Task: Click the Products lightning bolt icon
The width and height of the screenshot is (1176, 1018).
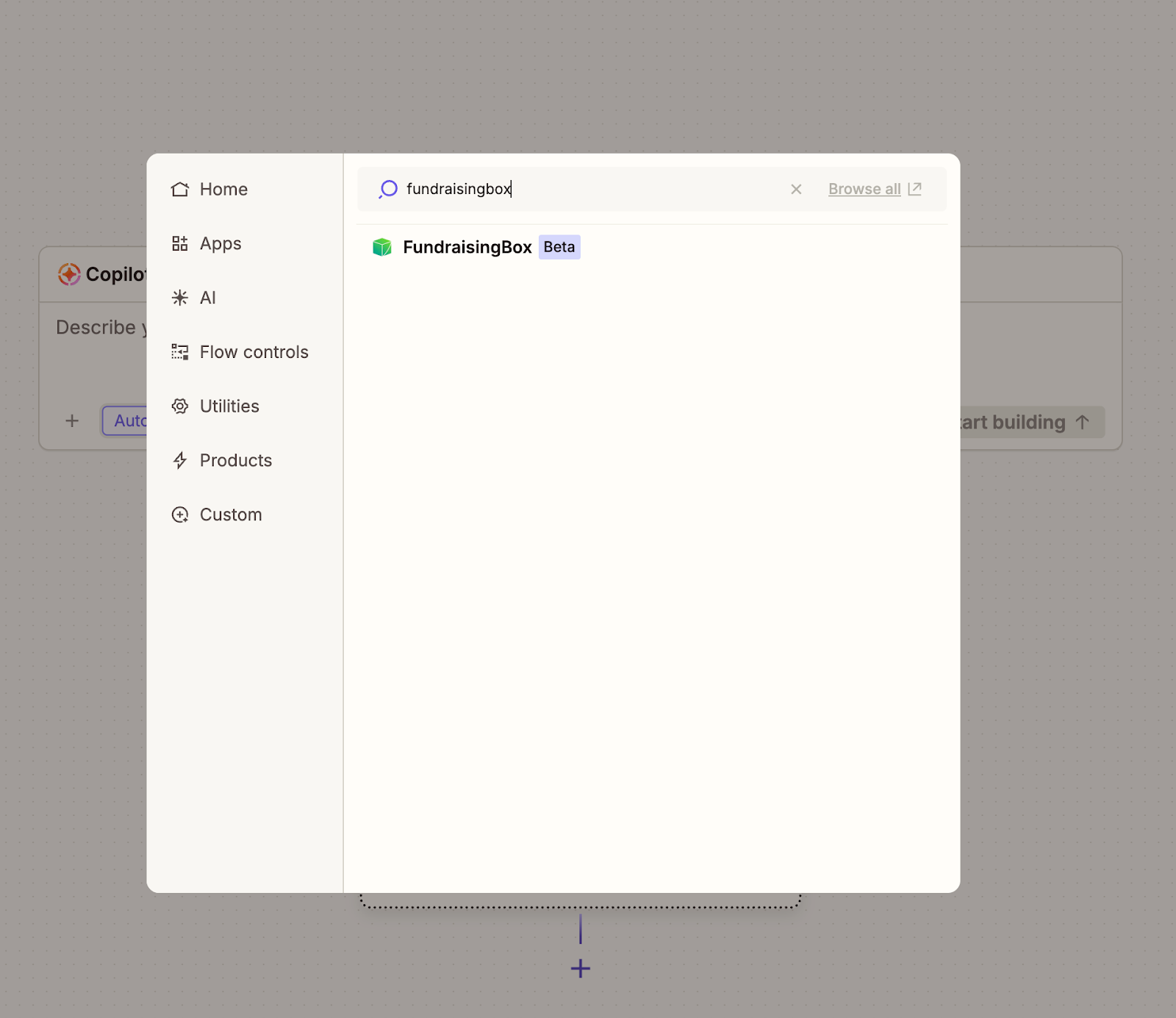Action: click(x=180, y=461)
